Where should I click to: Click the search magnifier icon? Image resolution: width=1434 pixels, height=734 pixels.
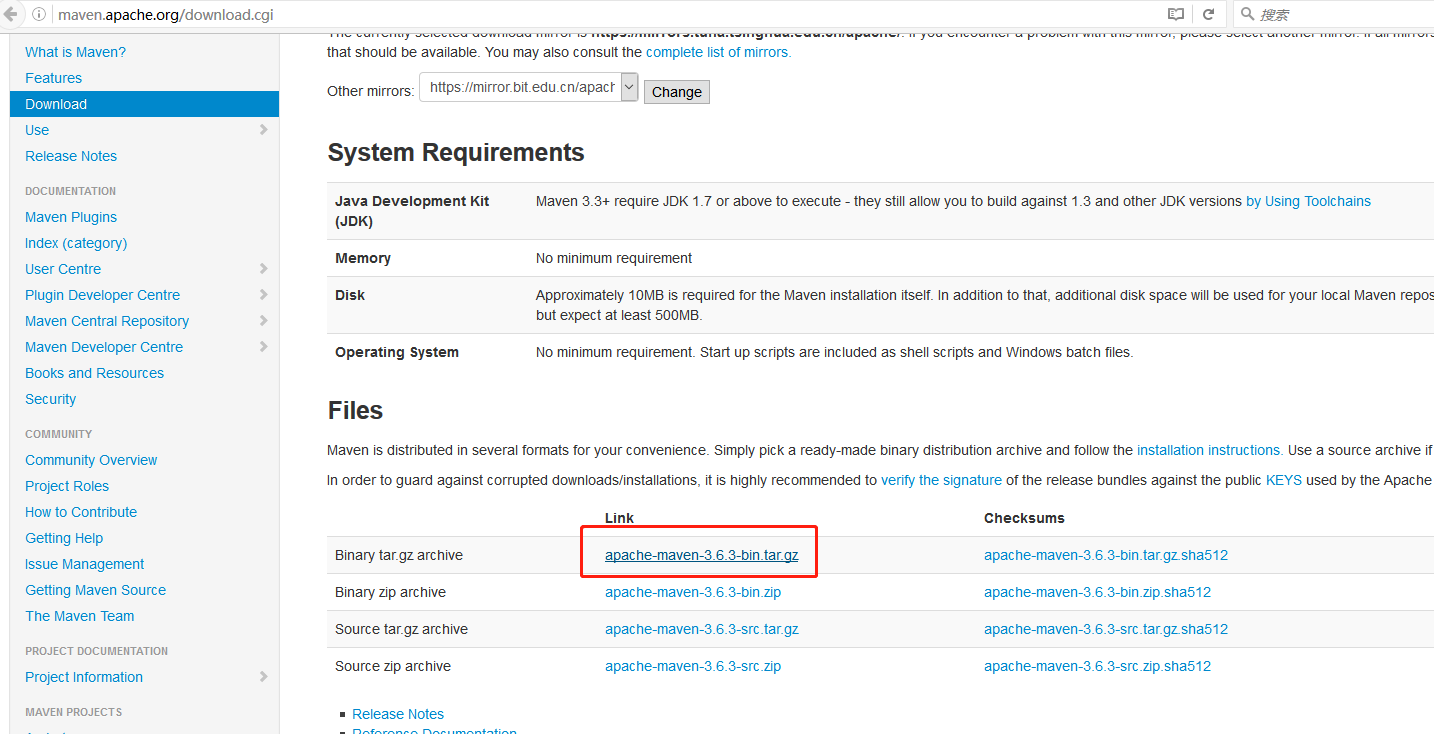1247,14
